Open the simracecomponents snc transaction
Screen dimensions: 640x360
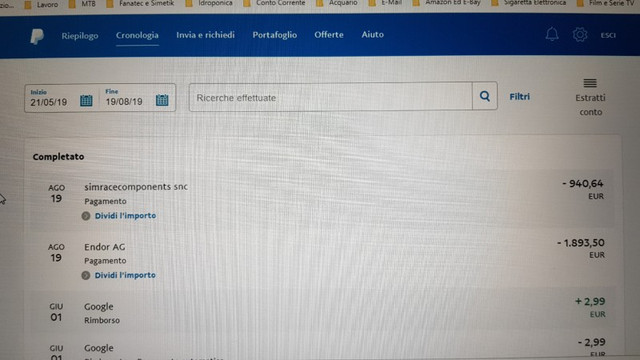pyautogui.click(x=322, y=200)
